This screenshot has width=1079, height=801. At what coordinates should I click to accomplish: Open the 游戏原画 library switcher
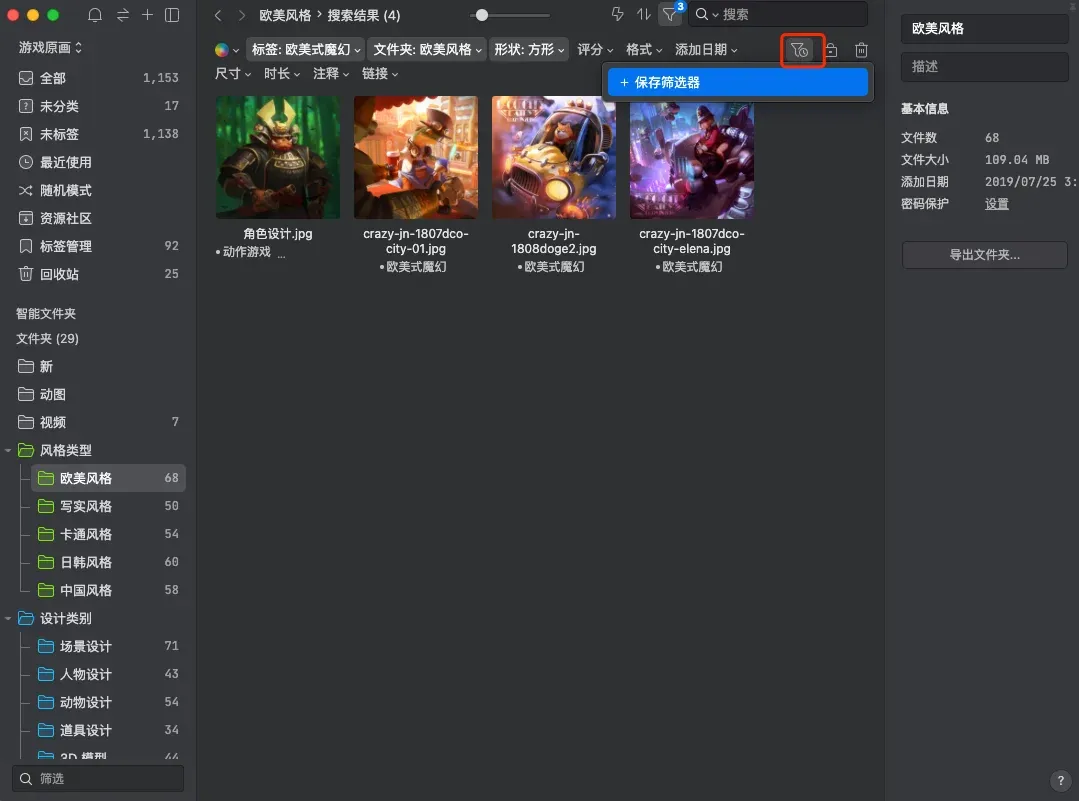[x=50, y=47]
